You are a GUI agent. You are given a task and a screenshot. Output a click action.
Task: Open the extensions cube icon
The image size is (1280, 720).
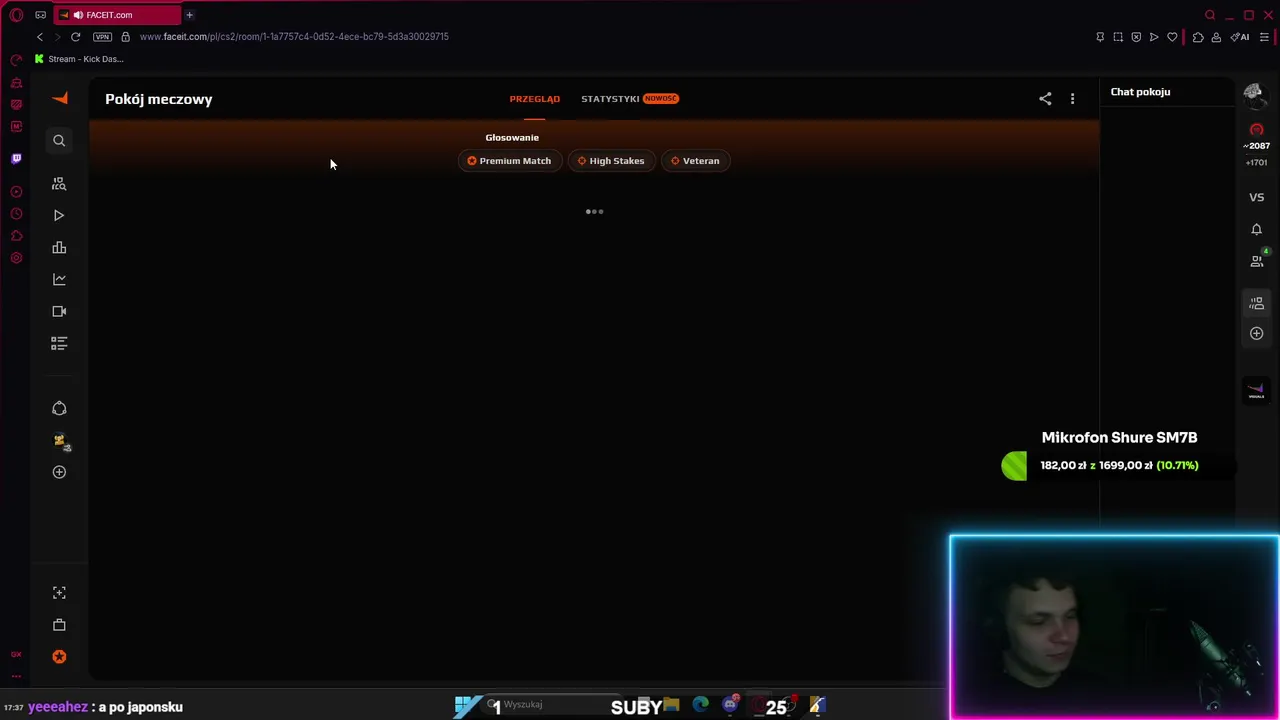click(x=1198, y=37)
